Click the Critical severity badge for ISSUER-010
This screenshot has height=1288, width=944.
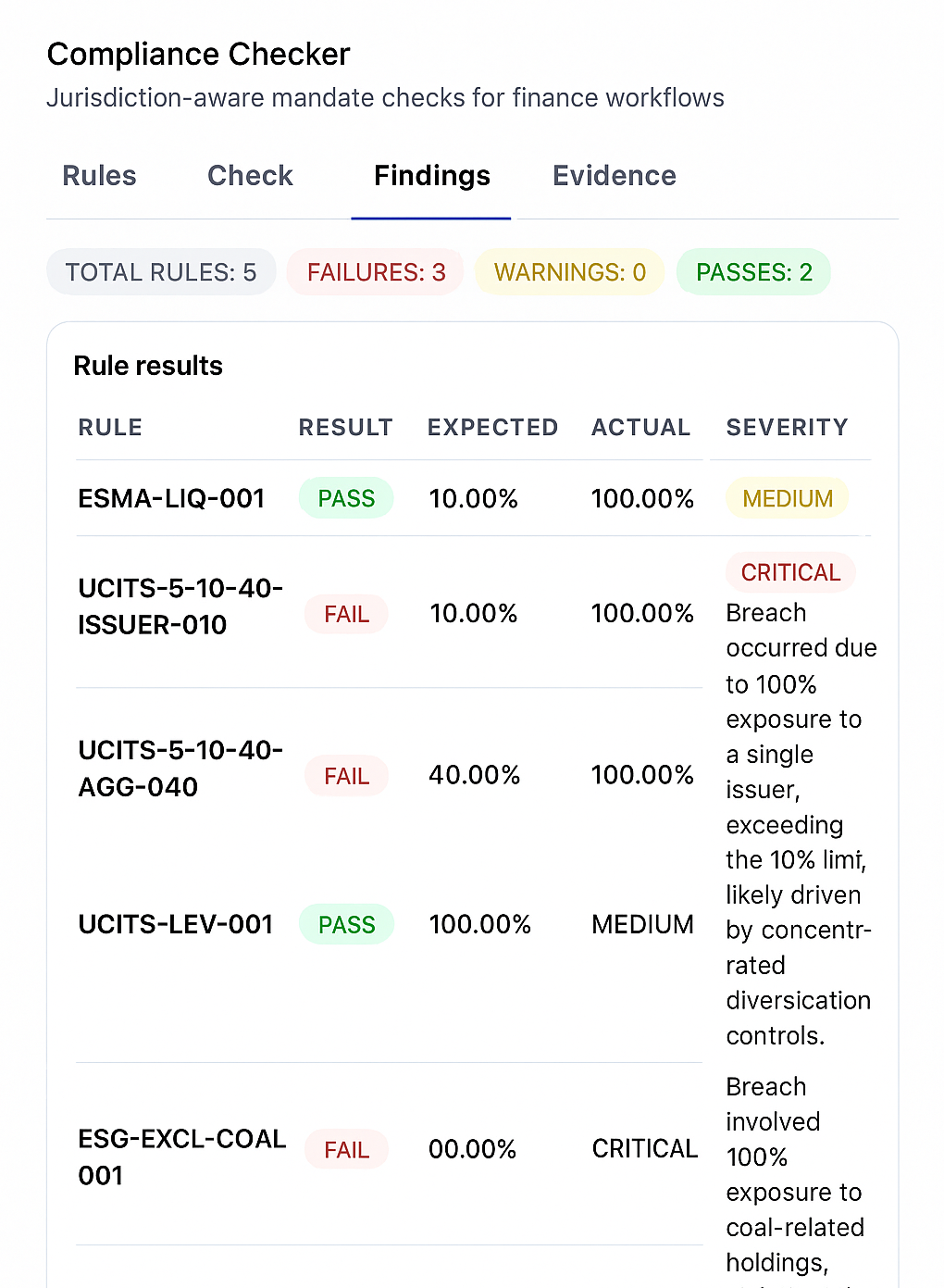790,572
